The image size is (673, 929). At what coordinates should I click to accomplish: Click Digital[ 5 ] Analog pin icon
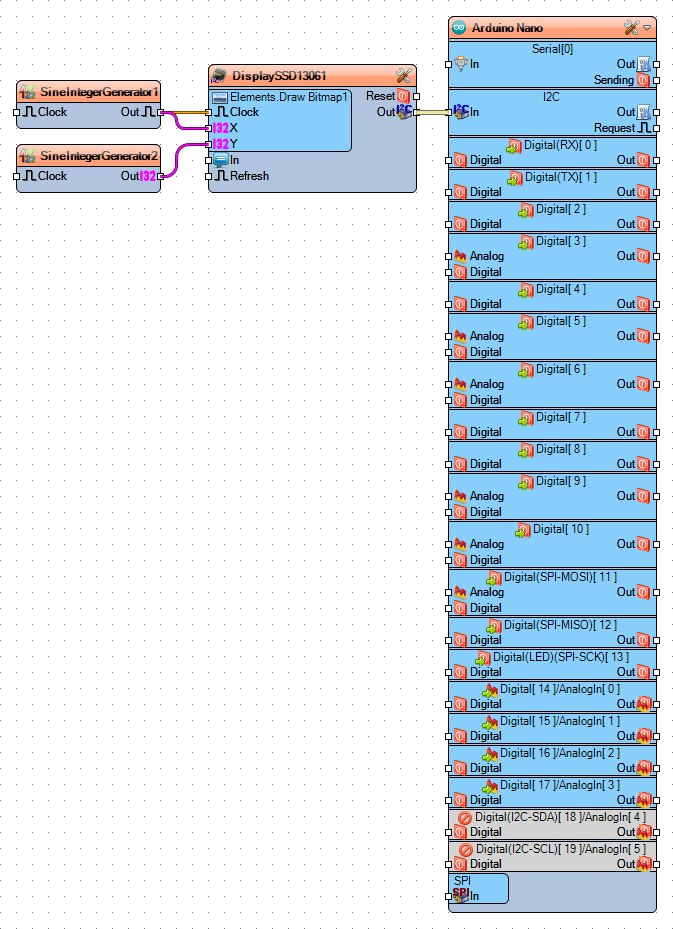[x=460, y=336]
